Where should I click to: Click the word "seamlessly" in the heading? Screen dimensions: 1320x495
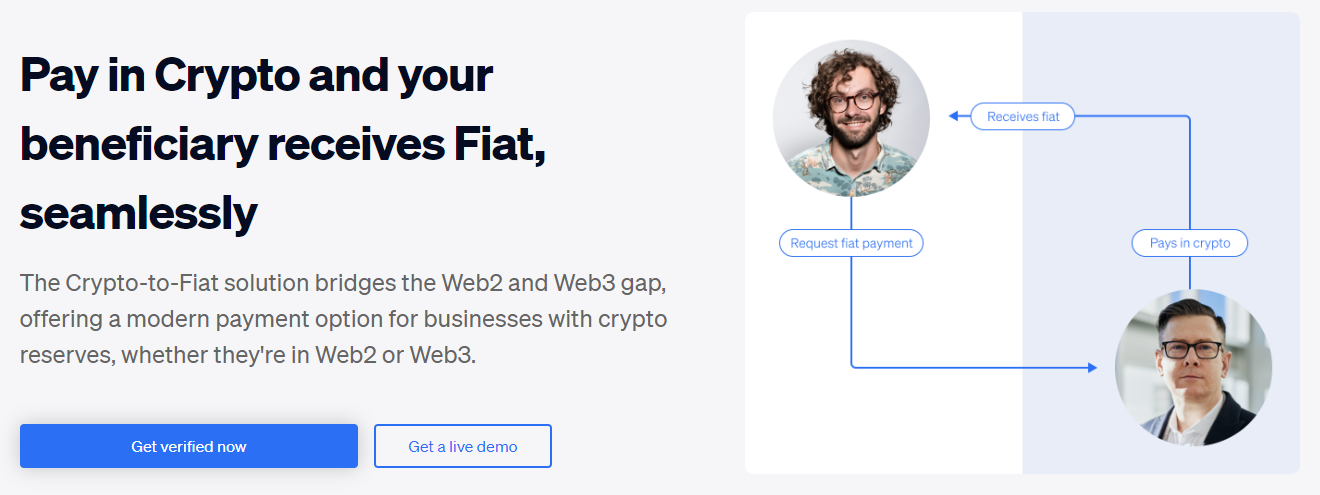tap(138, 213)
